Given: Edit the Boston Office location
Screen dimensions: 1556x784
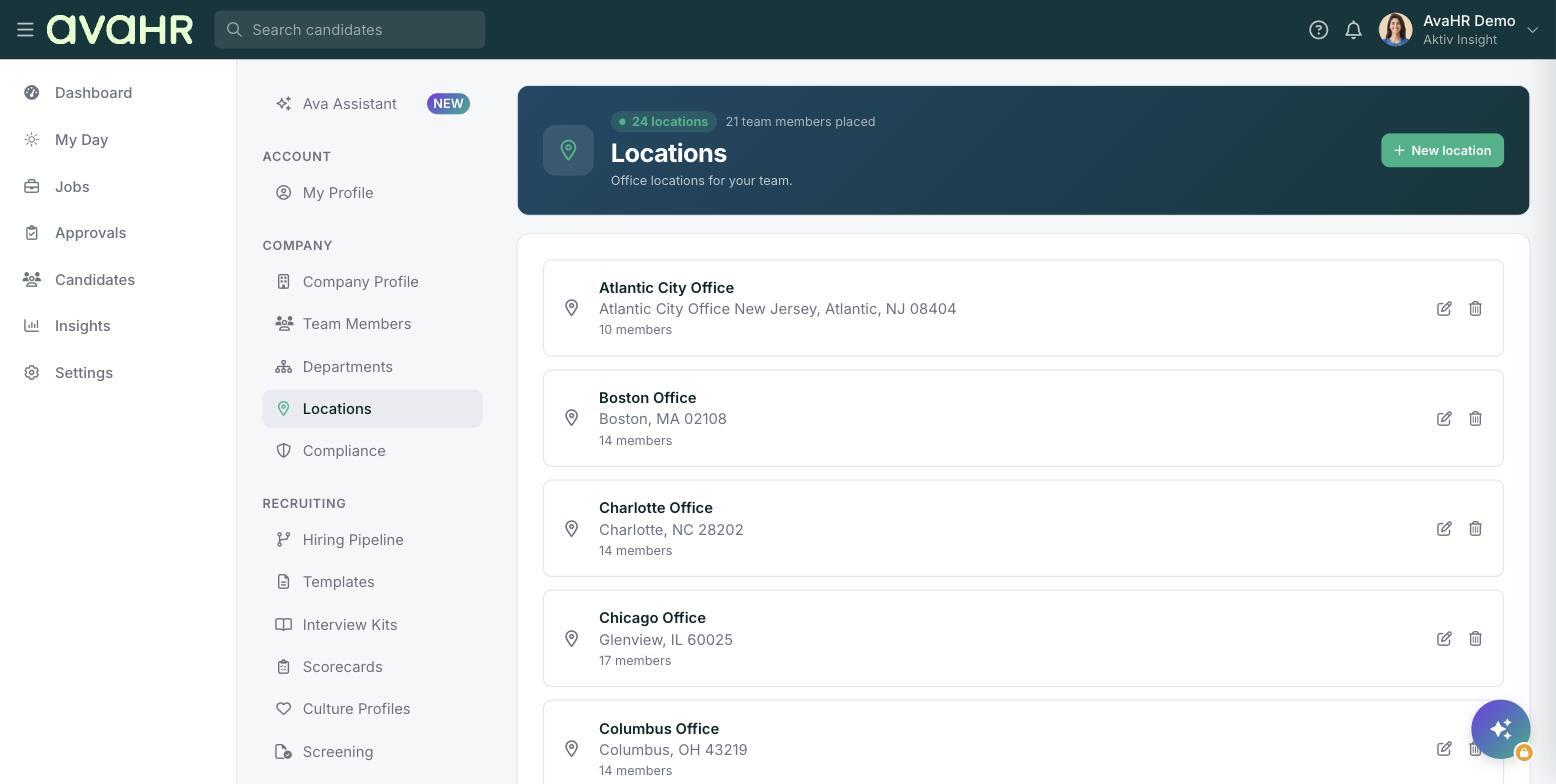Looking at the screenshot, I should (1444, 419).
